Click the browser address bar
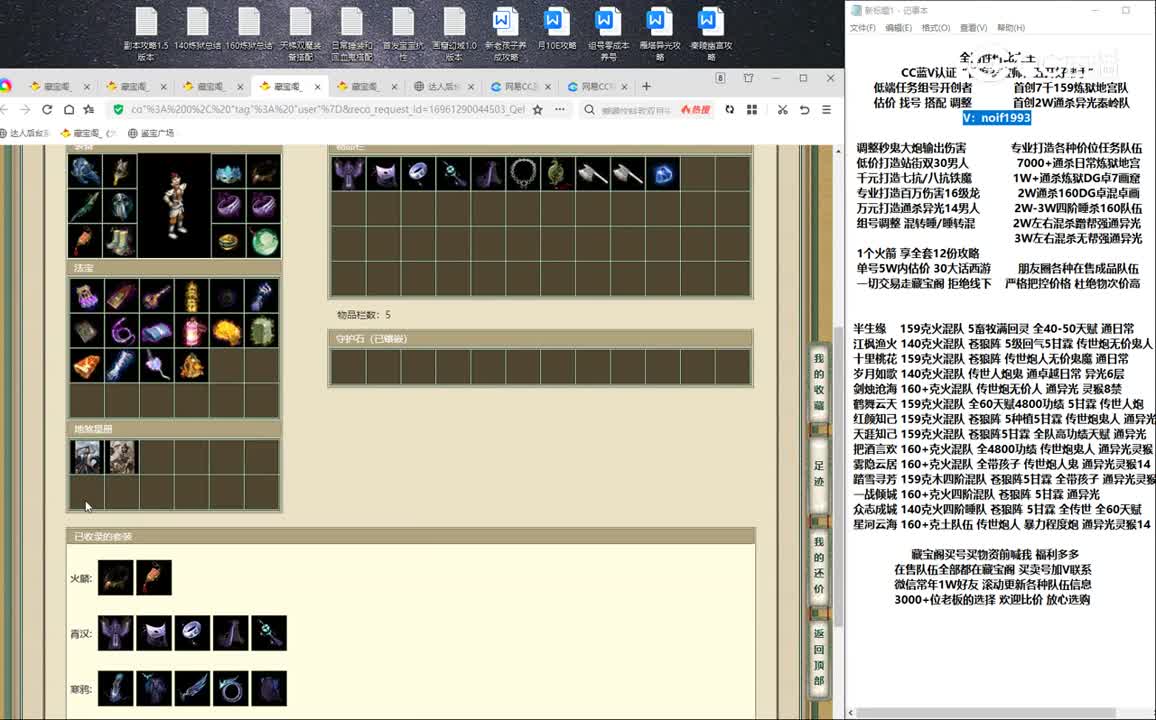1156x720 pixels. click(327, 109)
